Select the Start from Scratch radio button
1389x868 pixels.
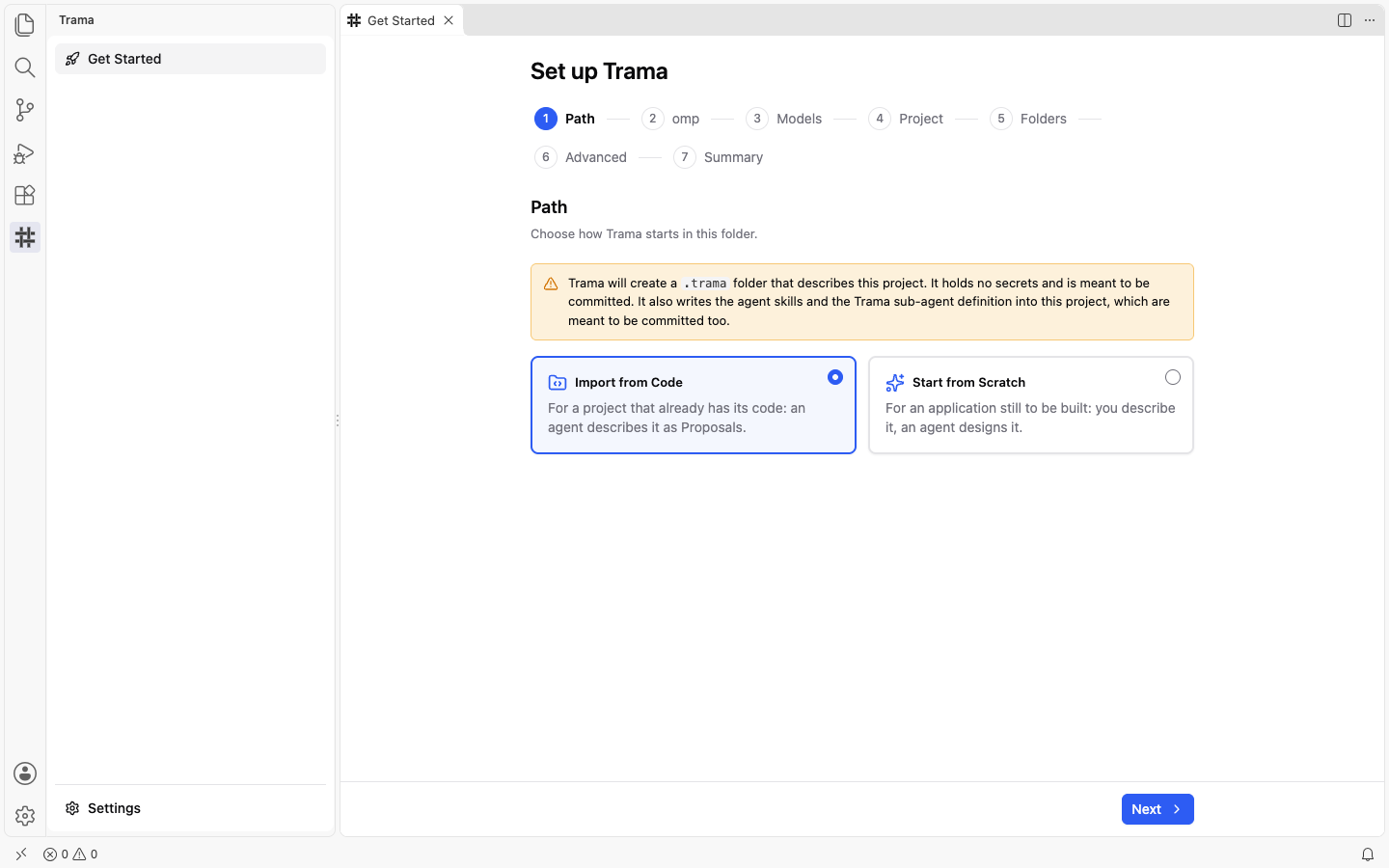(1173, 377)
